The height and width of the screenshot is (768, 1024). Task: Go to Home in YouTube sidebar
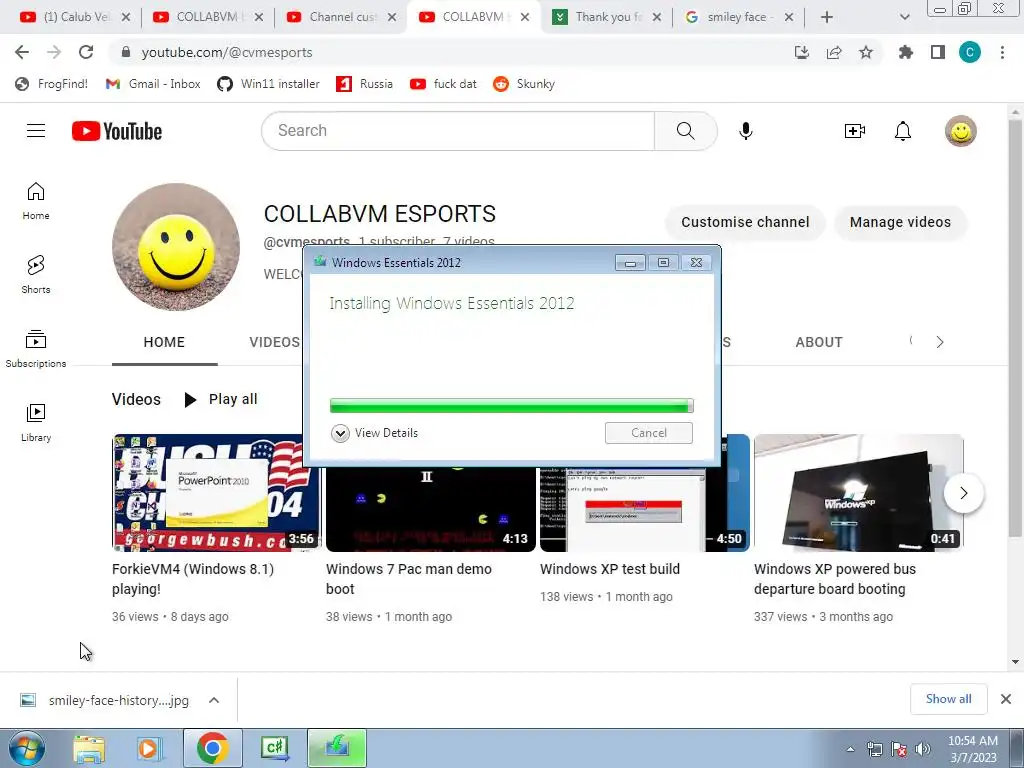point(36,200)
